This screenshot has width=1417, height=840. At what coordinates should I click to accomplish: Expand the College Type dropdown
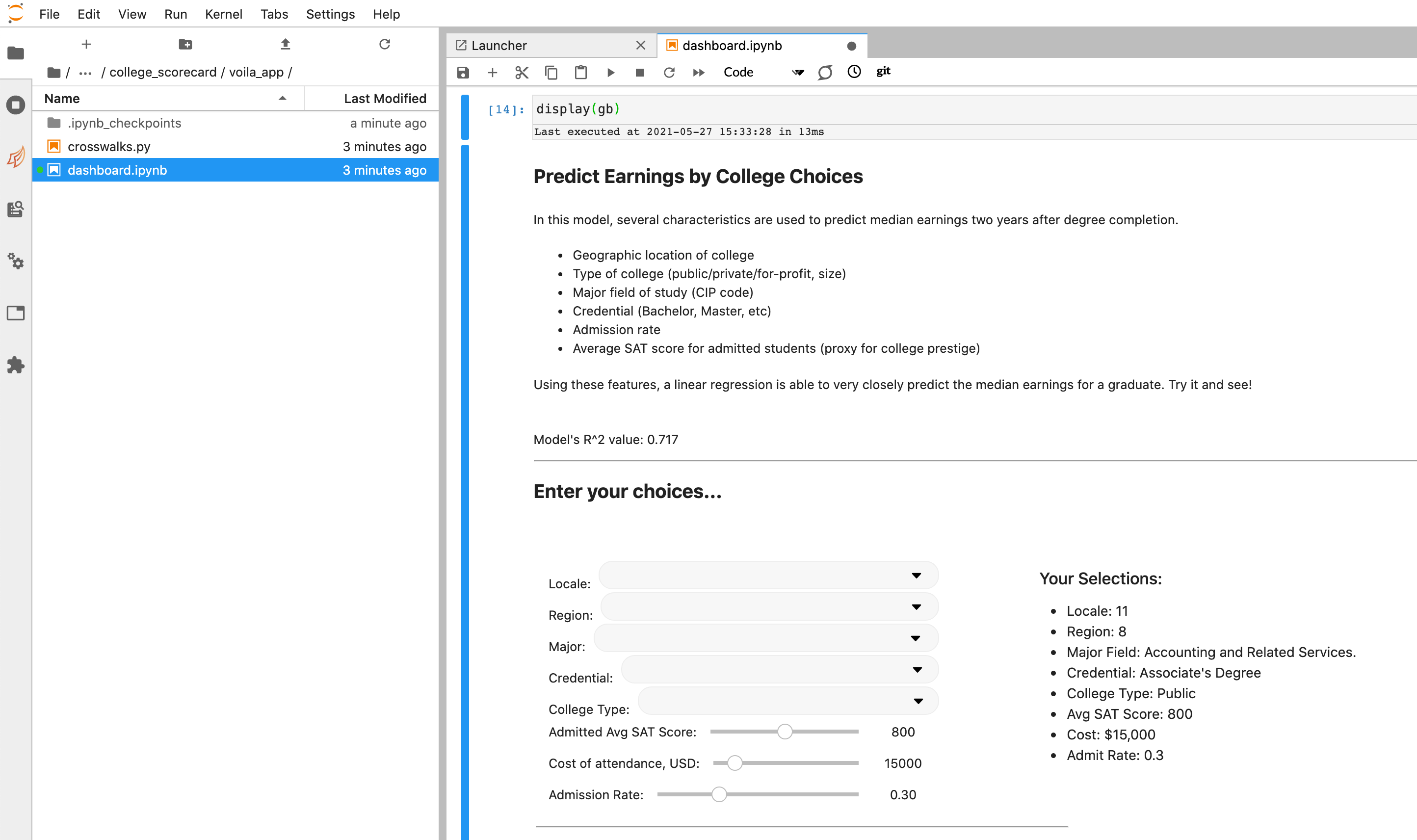point(787,701)
